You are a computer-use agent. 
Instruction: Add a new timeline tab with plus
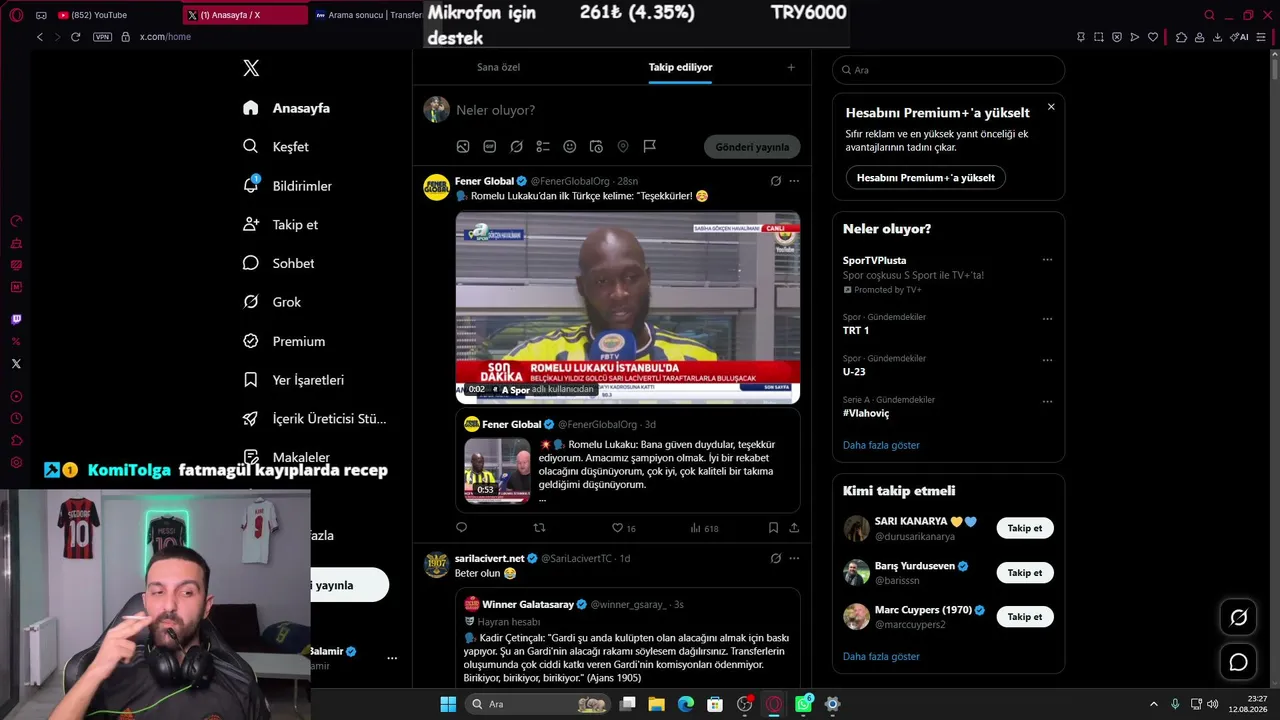coord(791,67)
